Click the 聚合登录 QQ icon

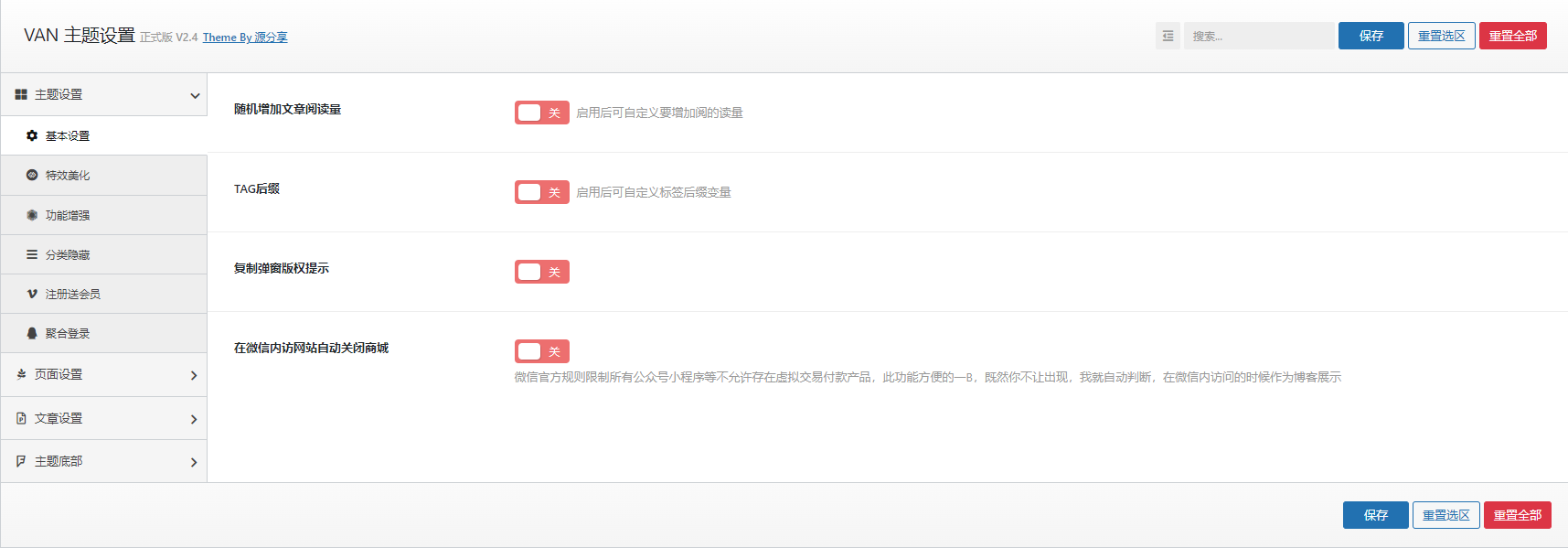32,333
